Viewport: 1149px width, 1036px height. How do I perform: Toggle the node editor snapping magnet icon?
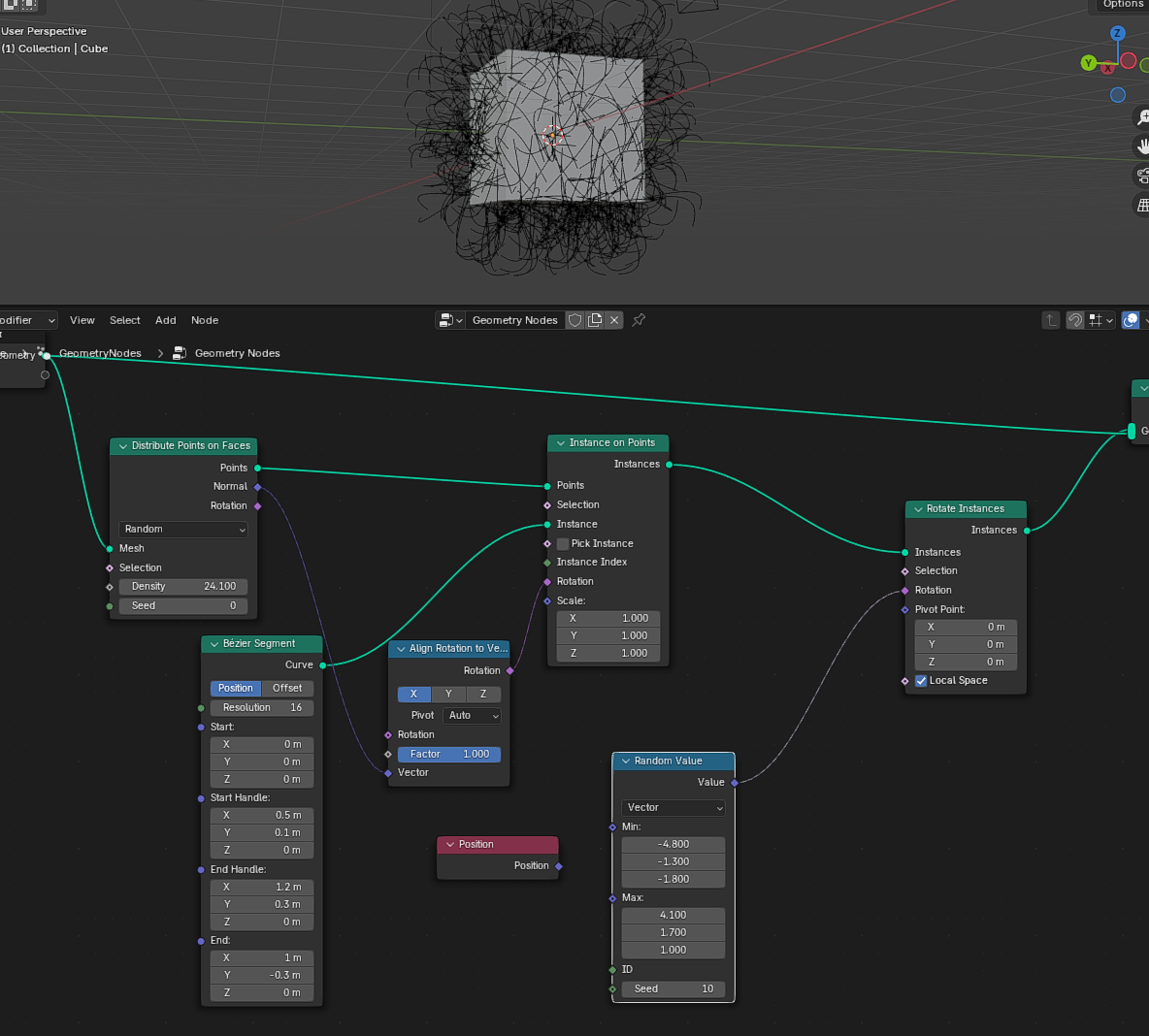[1075, 320]
